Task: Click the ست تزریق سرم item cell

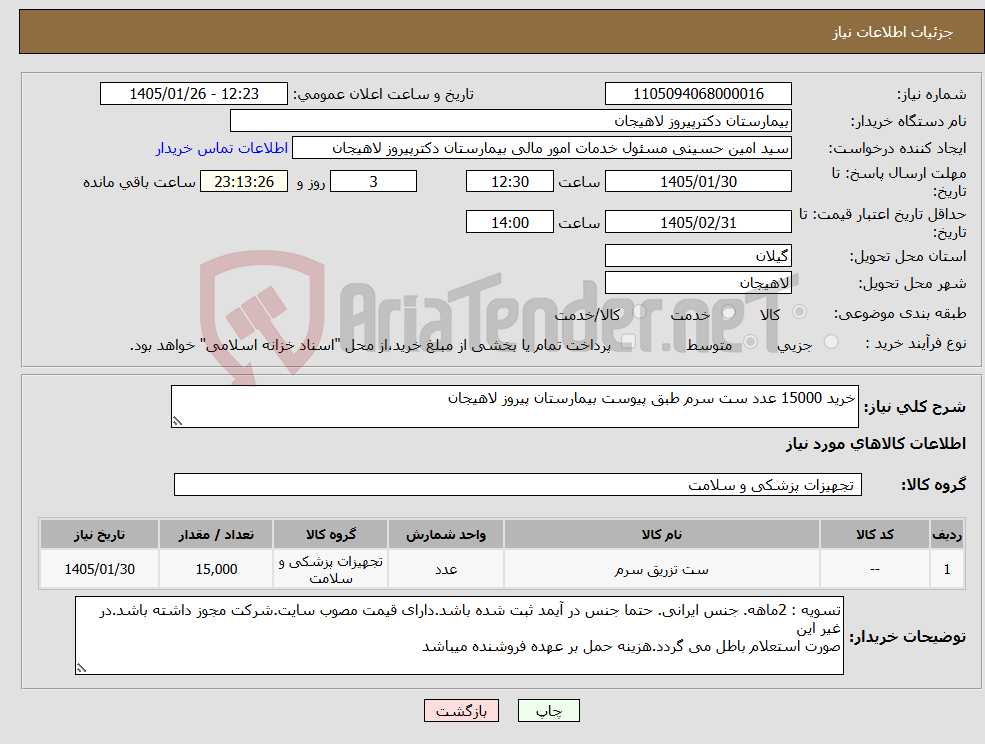Action: (661, 569)
